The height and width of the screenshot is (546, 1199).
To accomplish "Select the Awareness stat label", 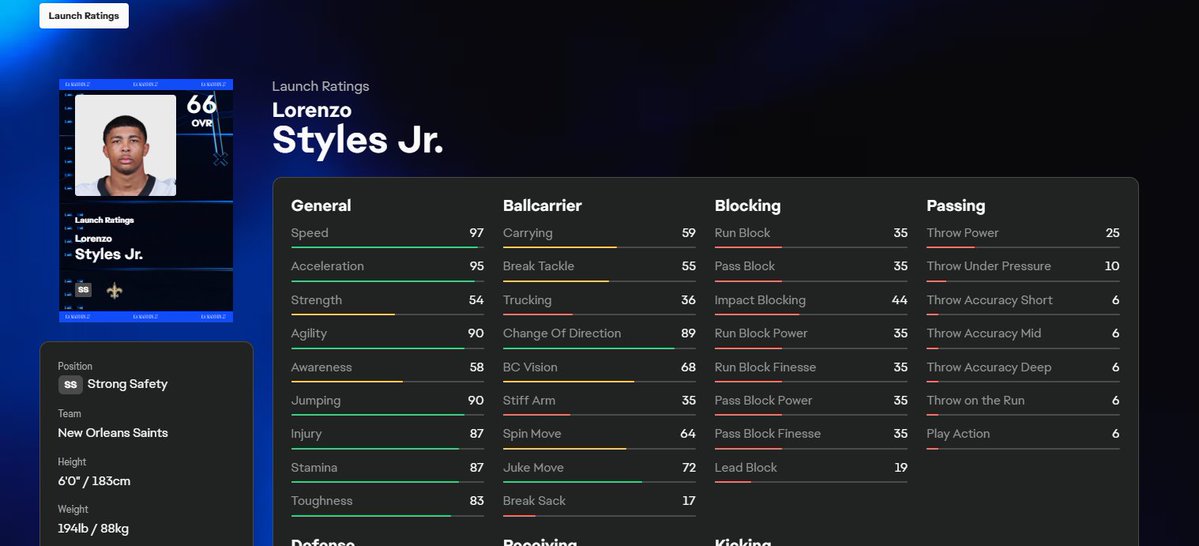I will pyautogui.click(x=321, y=367).
